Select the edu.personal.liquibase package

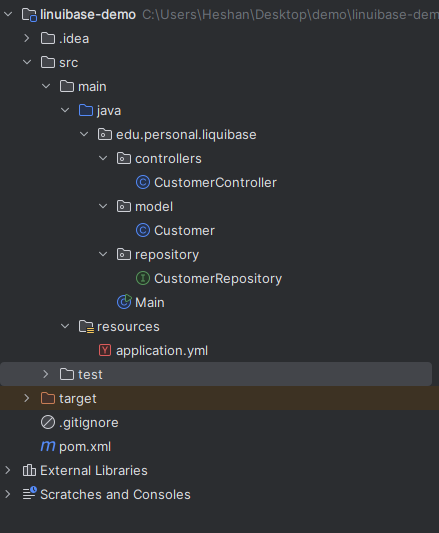tap(186, 135)
